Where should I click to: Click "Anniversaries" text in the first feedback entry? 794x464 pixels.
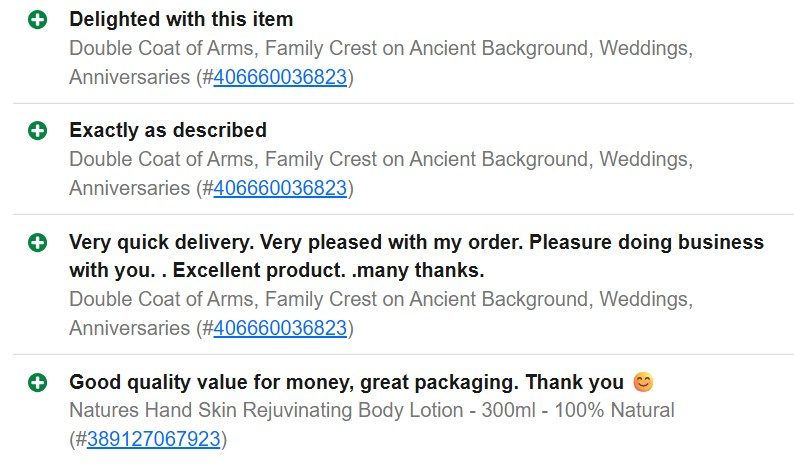click(x=130, y=78)
